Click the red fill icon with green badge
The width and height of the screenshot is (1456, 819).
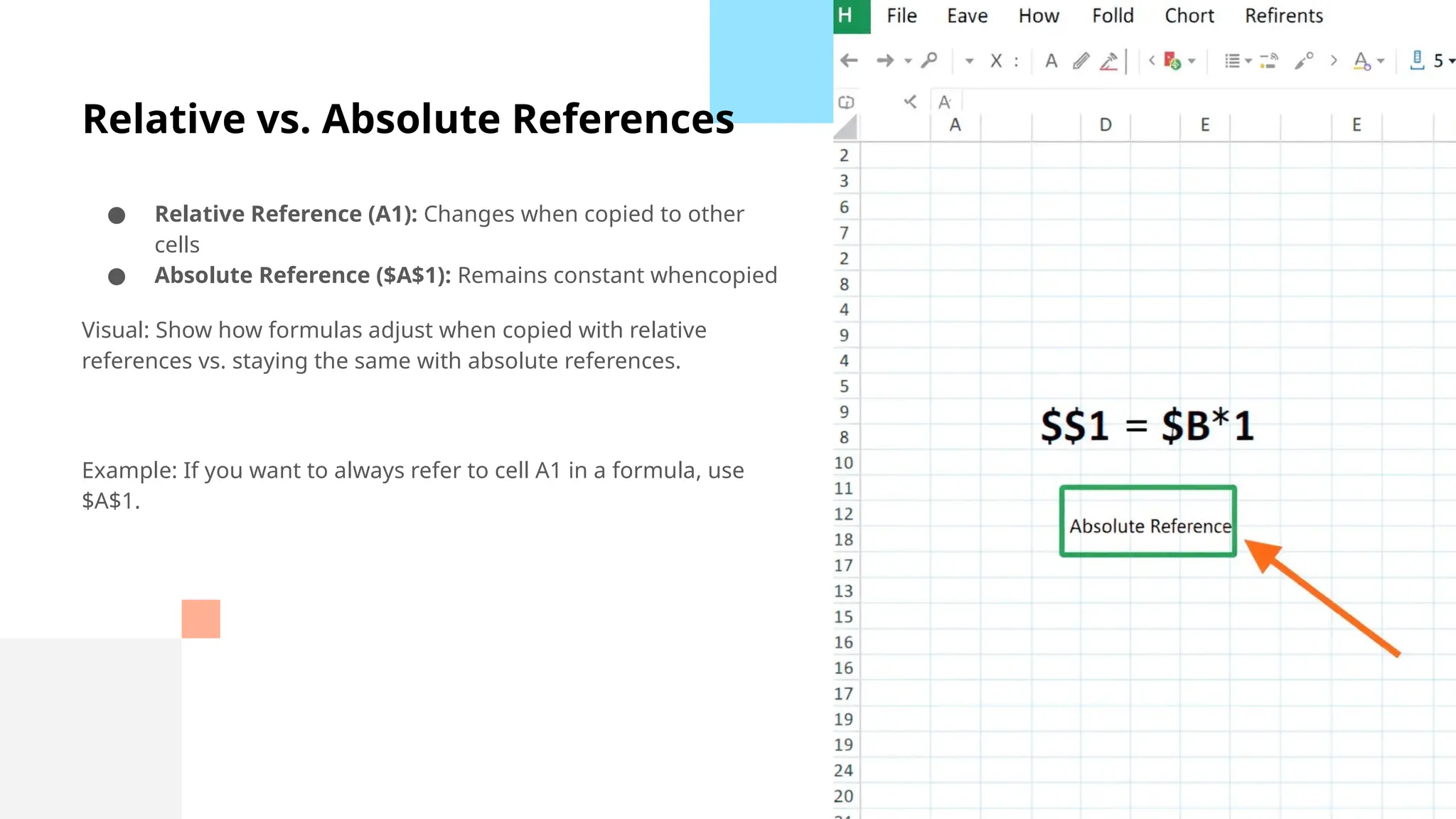1172,61
